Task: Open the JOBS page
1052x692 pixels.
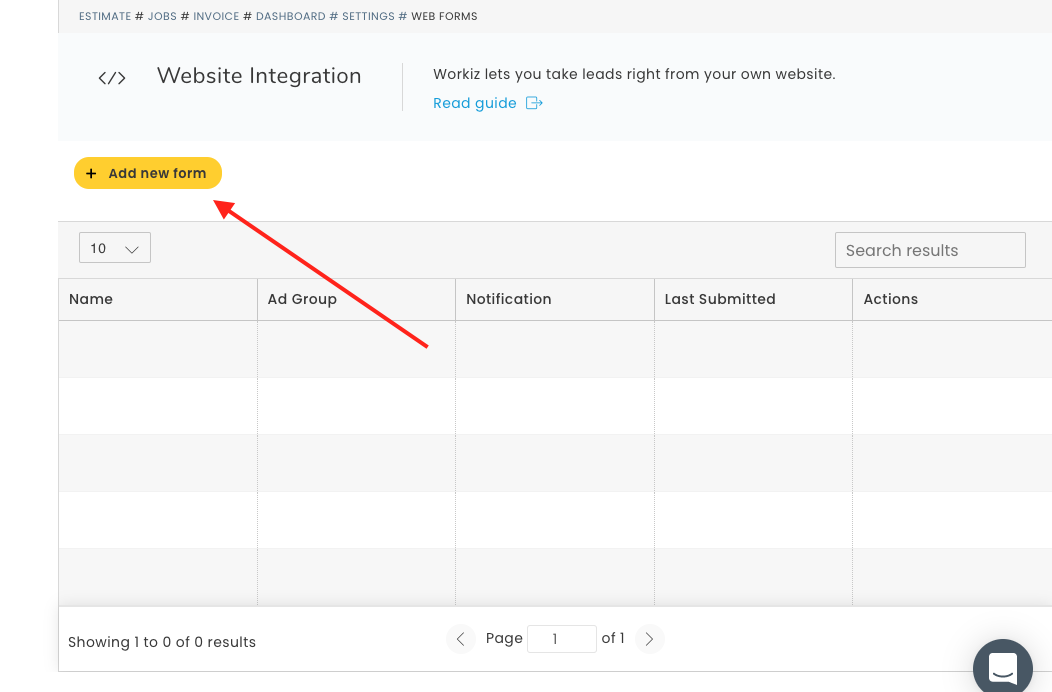Action: 161,16
